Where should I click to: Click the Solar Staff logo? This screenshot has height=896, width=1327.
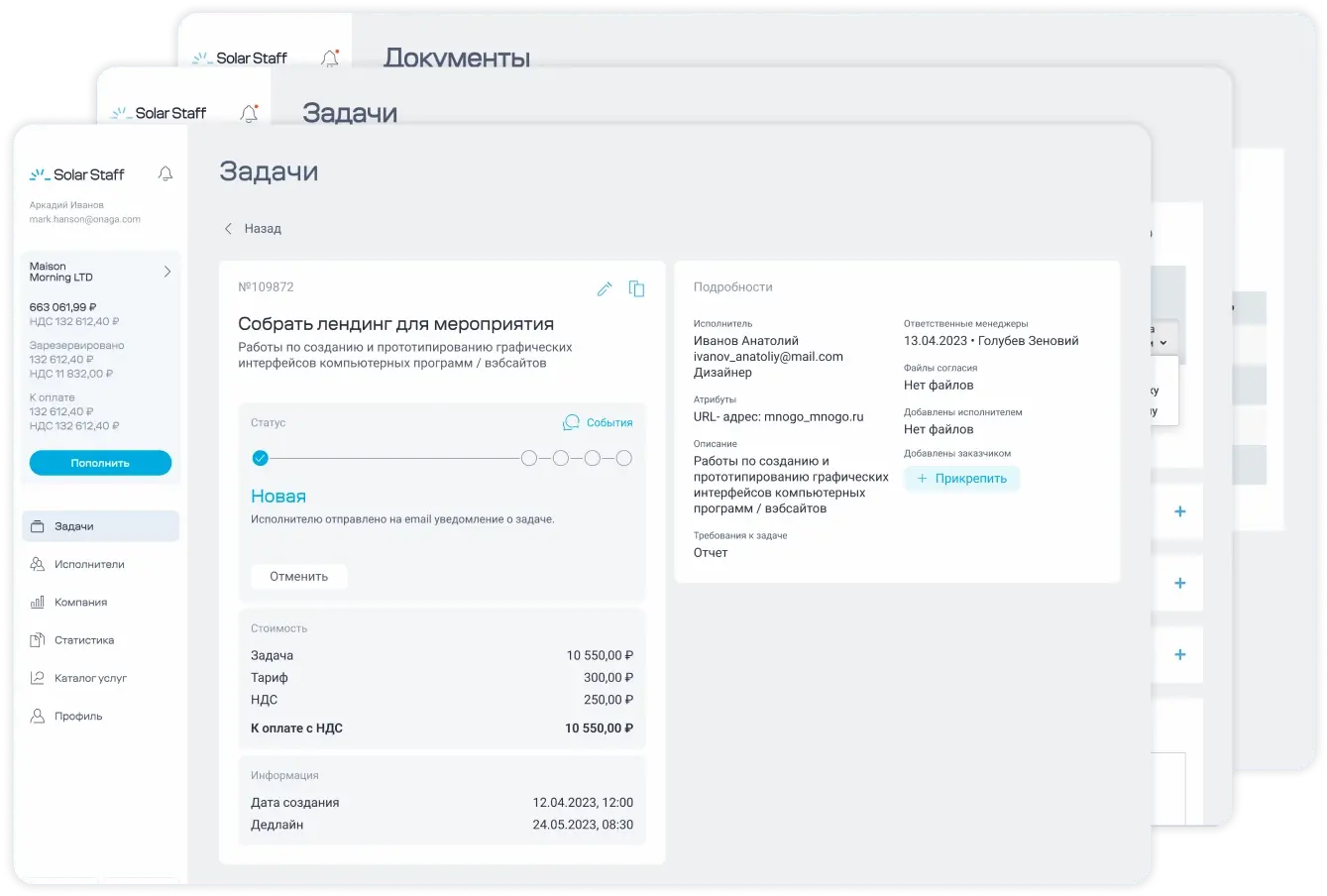tap(77, 174)
